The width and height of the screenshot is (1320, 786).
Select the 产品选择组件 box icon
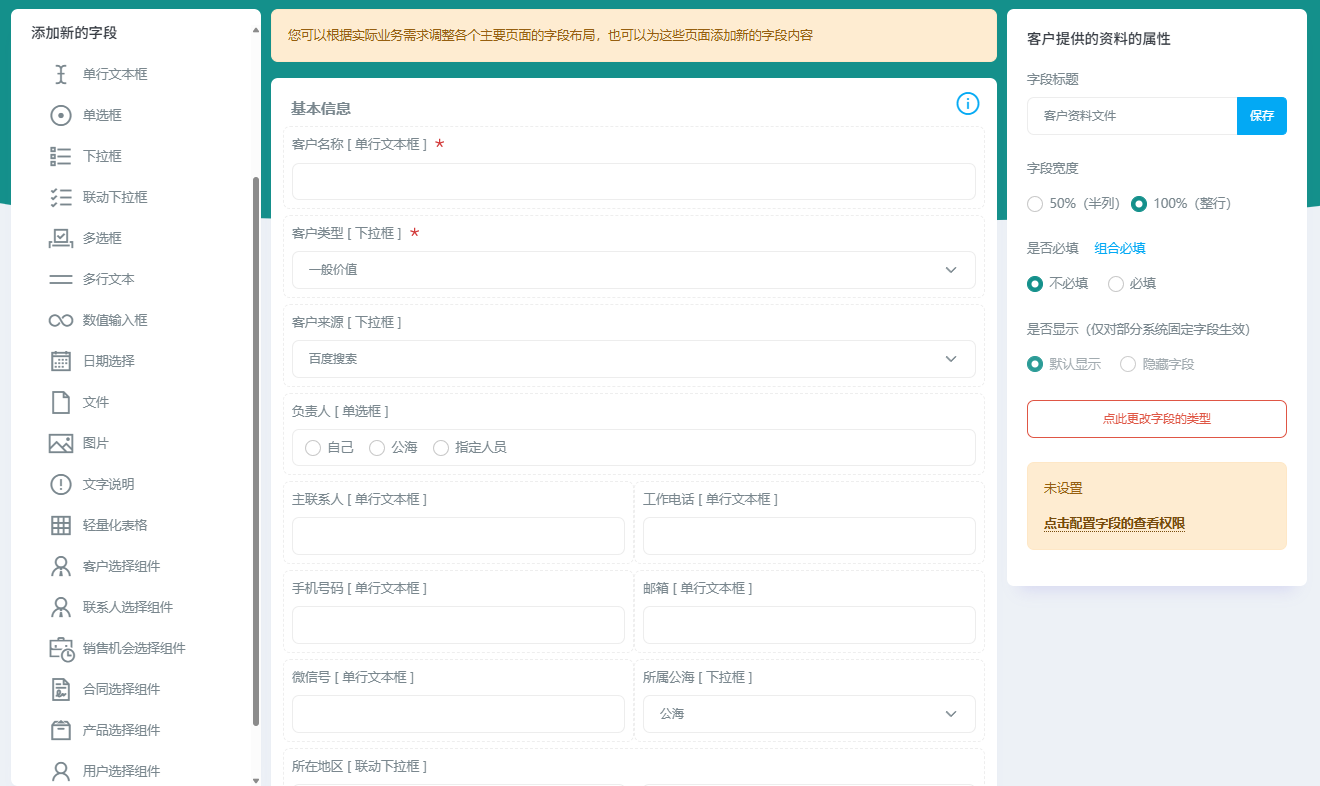(61, 730)
